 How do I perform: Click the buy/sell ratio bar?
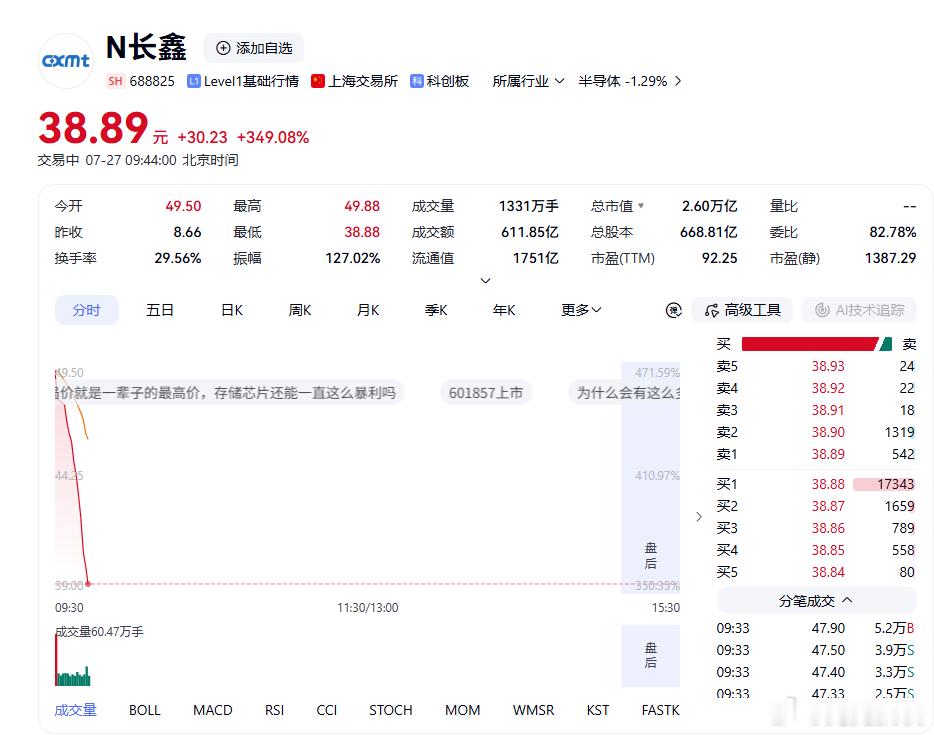pos(817,344)
